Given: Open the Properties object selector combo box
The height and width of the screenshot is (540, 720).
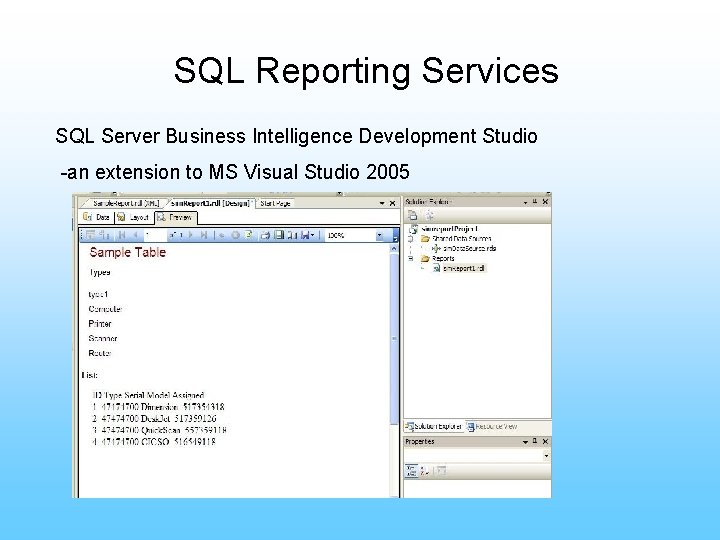Looking at the screenshot, I should [x=477, y=456].
